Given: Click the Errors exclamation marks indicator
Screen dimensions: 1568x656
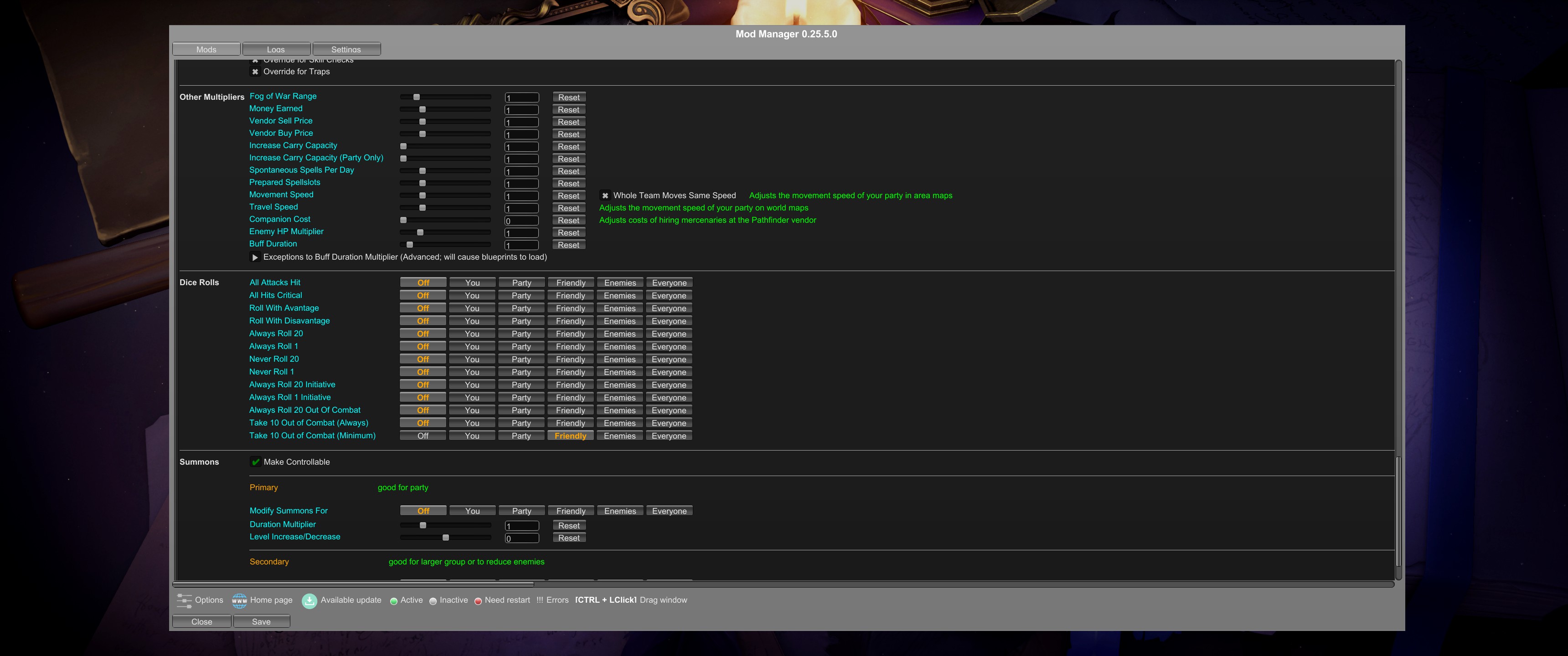Looking at the screenshot, I should tap(539, 600).
